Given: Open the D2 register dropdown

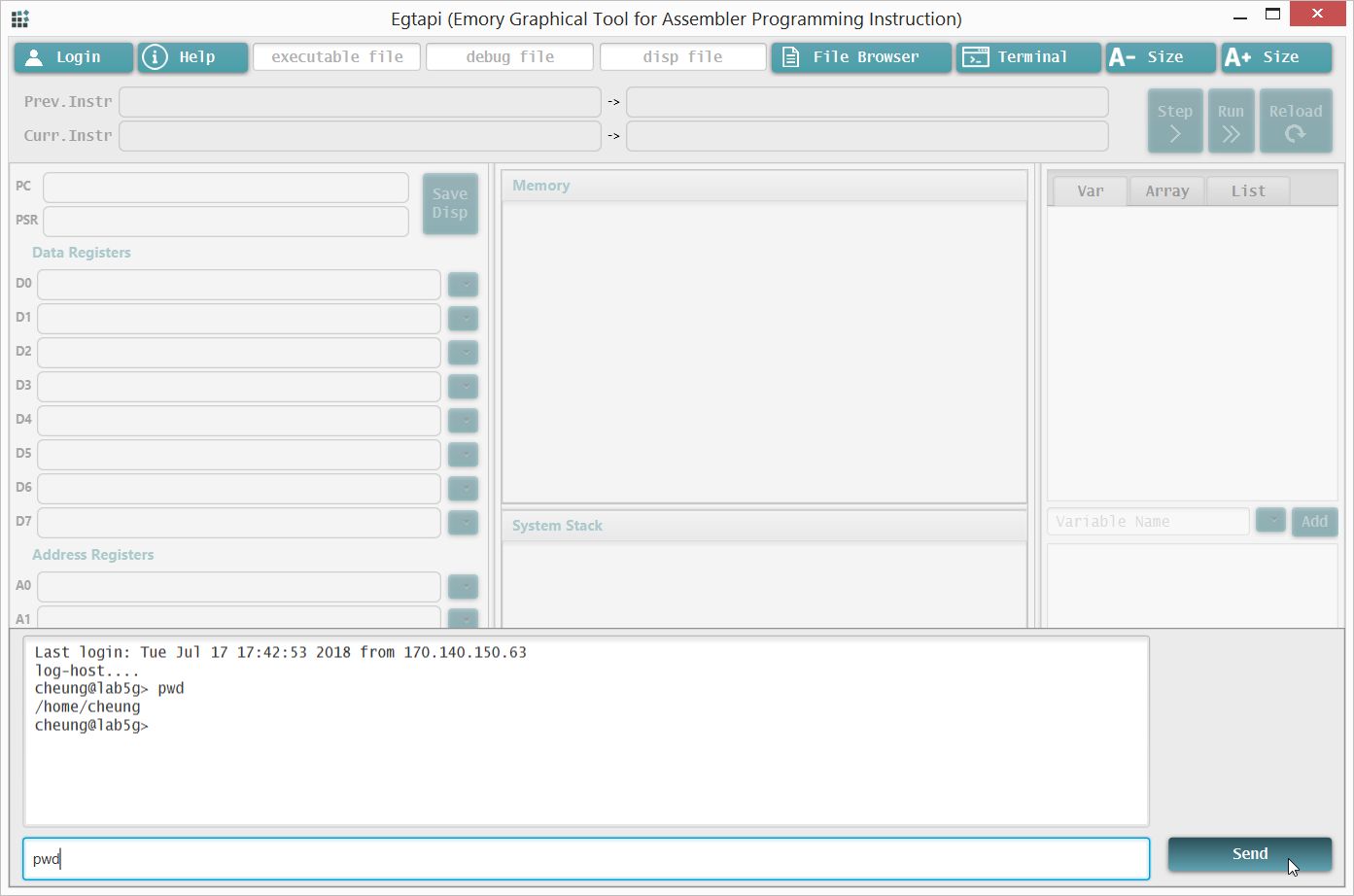Looking at the screenshot, I should pos(463,353).
